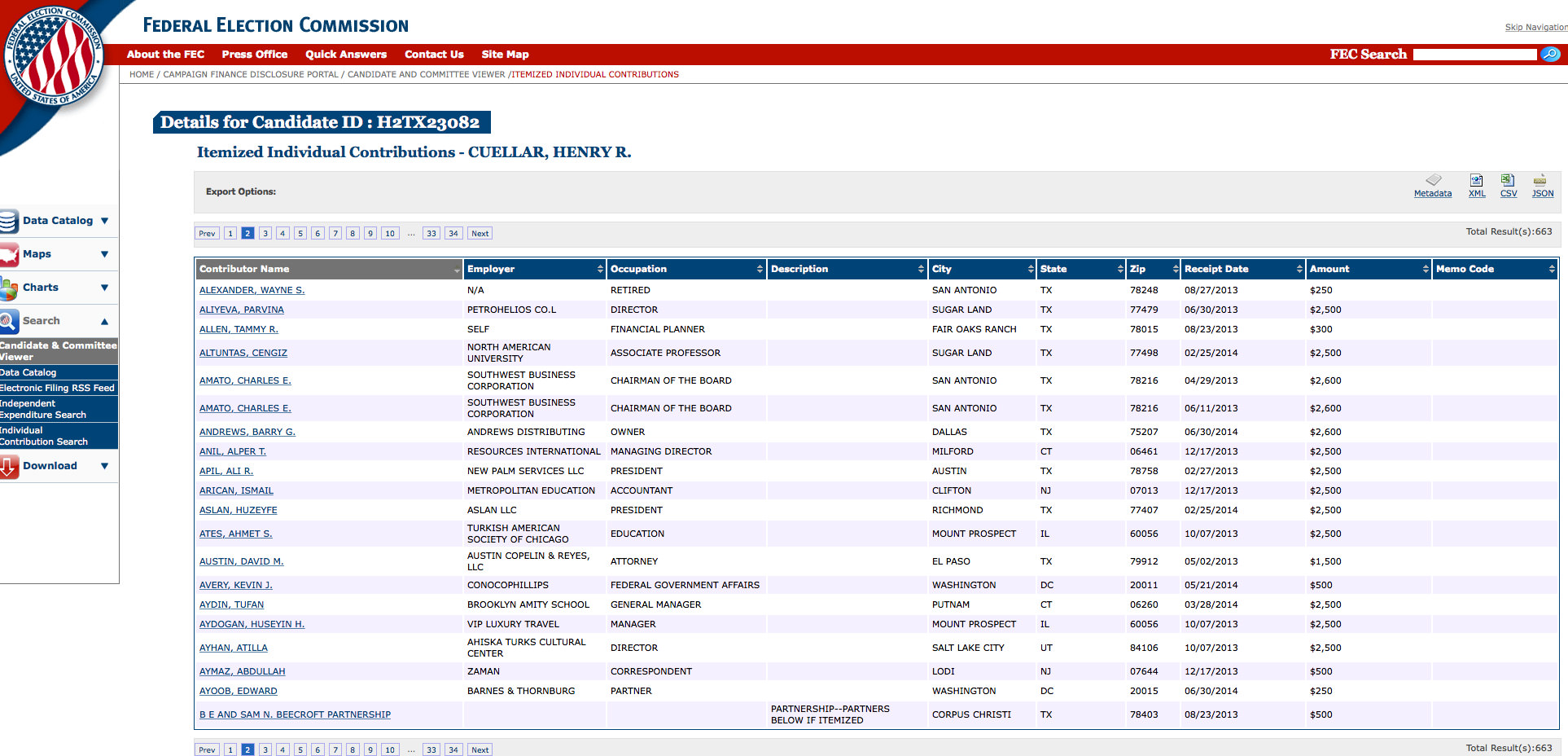The image size is (1568, 756).
Task: Export results via the JSON icon
Action: (x=1540, y=181)
